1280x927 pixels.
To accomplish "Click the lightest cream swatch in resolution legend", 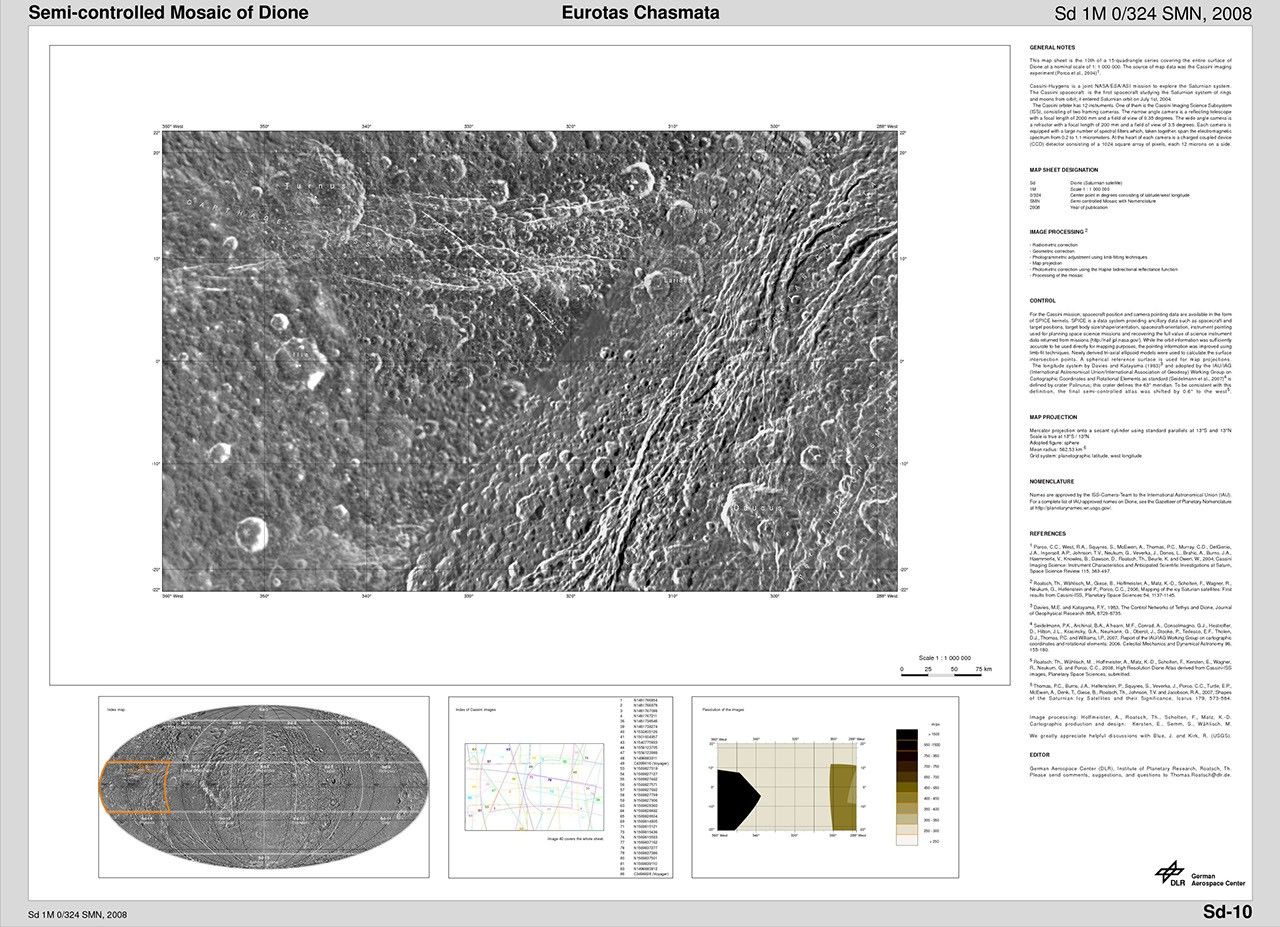I will [909, 841].
